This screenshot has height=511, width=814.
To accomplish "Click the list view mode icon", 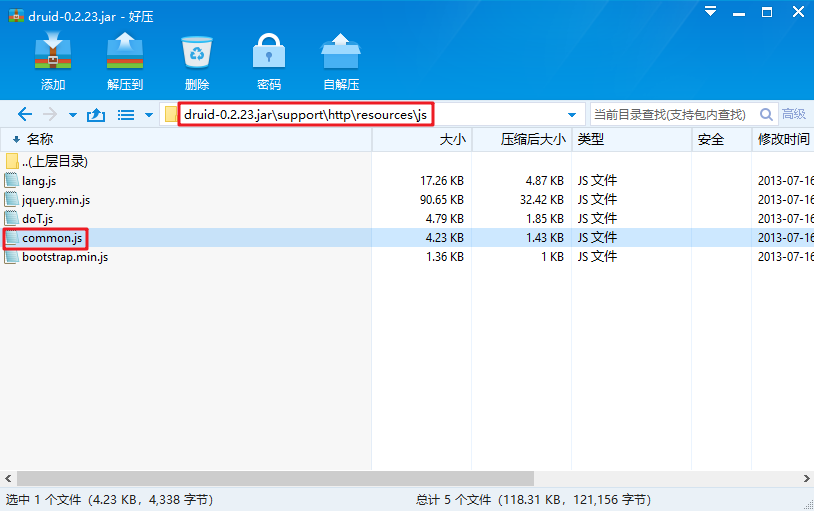I will [126, 115].
